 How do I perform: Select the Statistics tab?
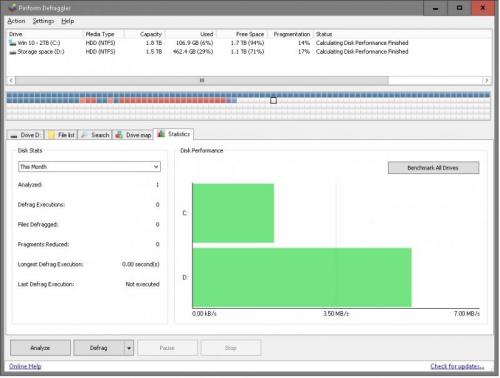click(x=174, y=134)
